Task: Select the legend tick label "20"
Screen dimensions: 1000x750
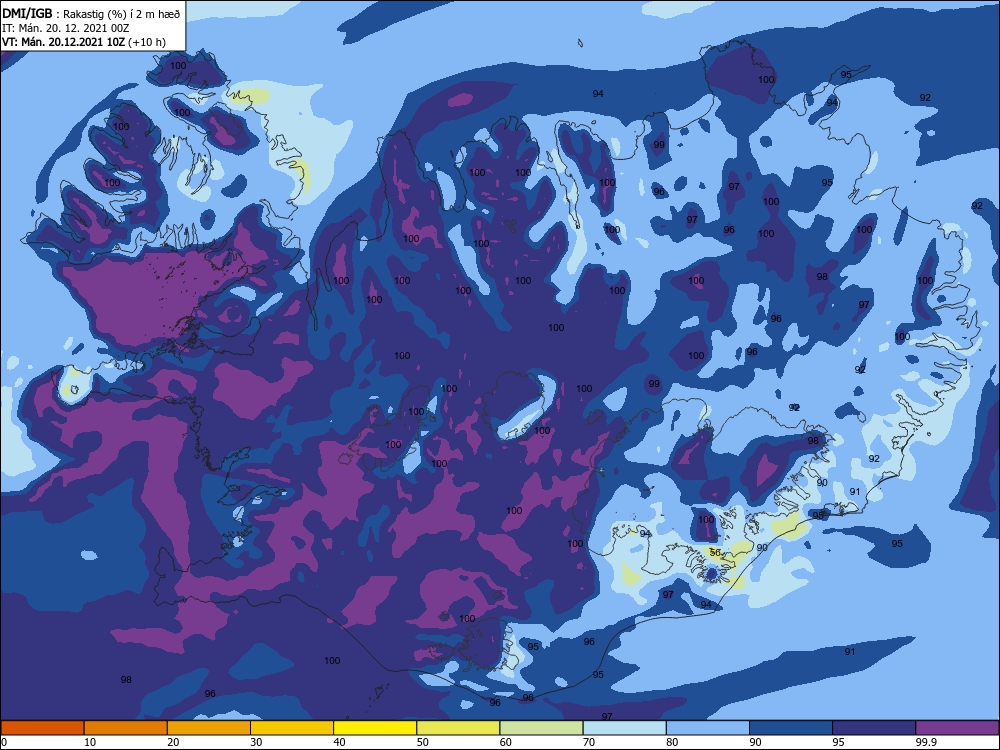Action: [173, 742]
